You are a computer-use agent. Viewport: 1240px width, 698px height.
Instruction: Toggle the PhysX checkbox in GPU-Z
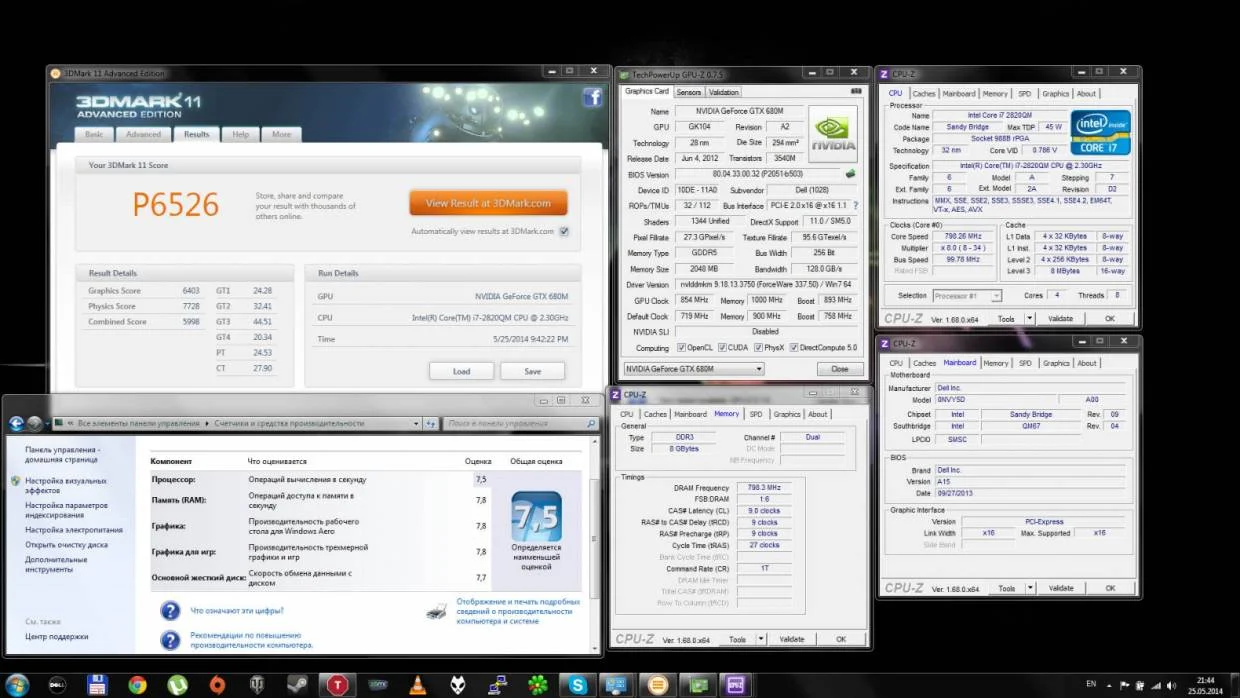[757, 348]
